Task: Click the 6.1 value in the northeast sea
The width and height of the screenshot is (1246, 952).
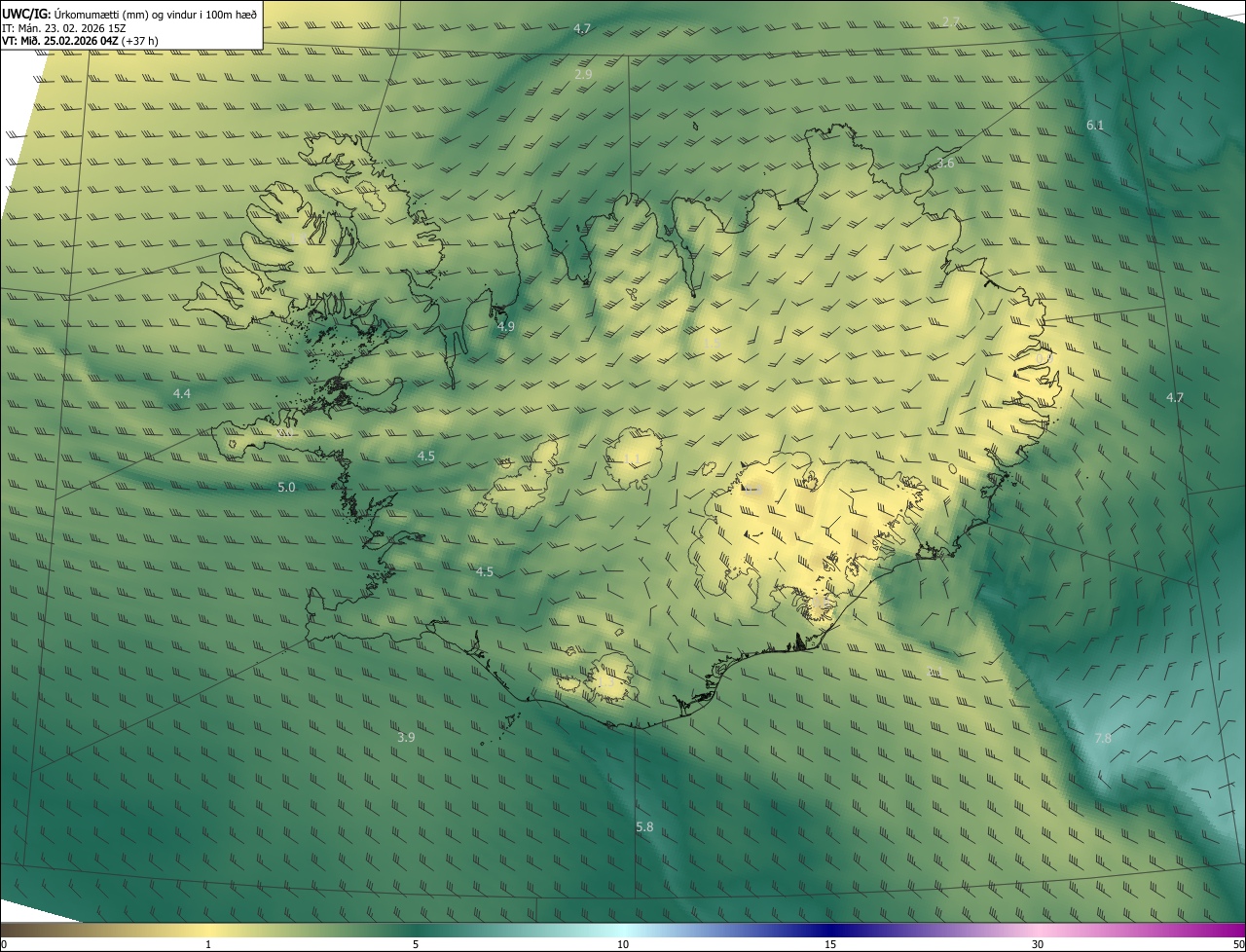Action: [1095, 125]
